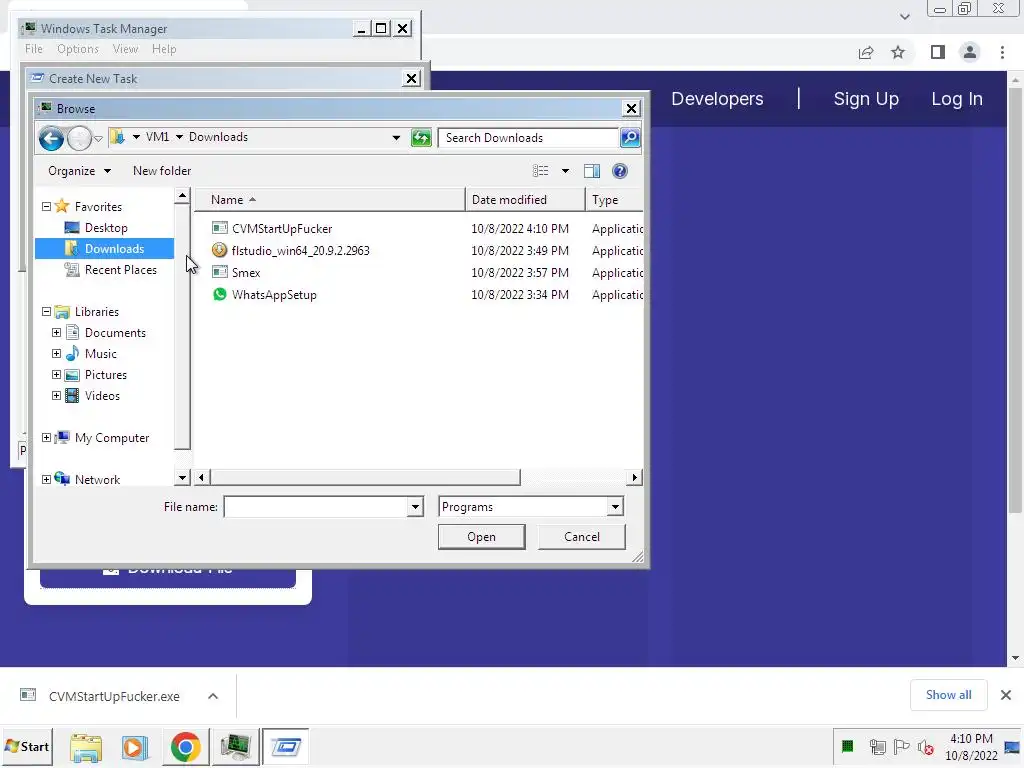
Task: Open Task Manager Options menu
Action: coord(78,49)
